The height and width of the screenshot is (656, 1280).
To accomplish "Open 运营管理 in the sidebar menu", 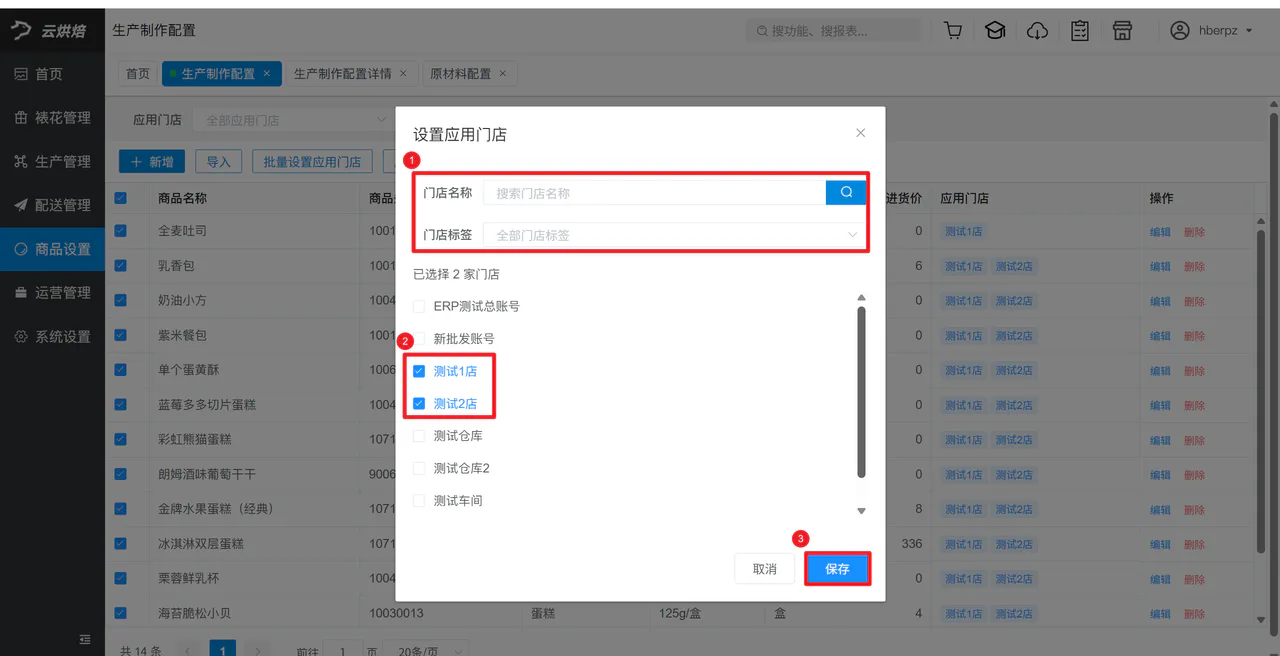I will [52, 293].
